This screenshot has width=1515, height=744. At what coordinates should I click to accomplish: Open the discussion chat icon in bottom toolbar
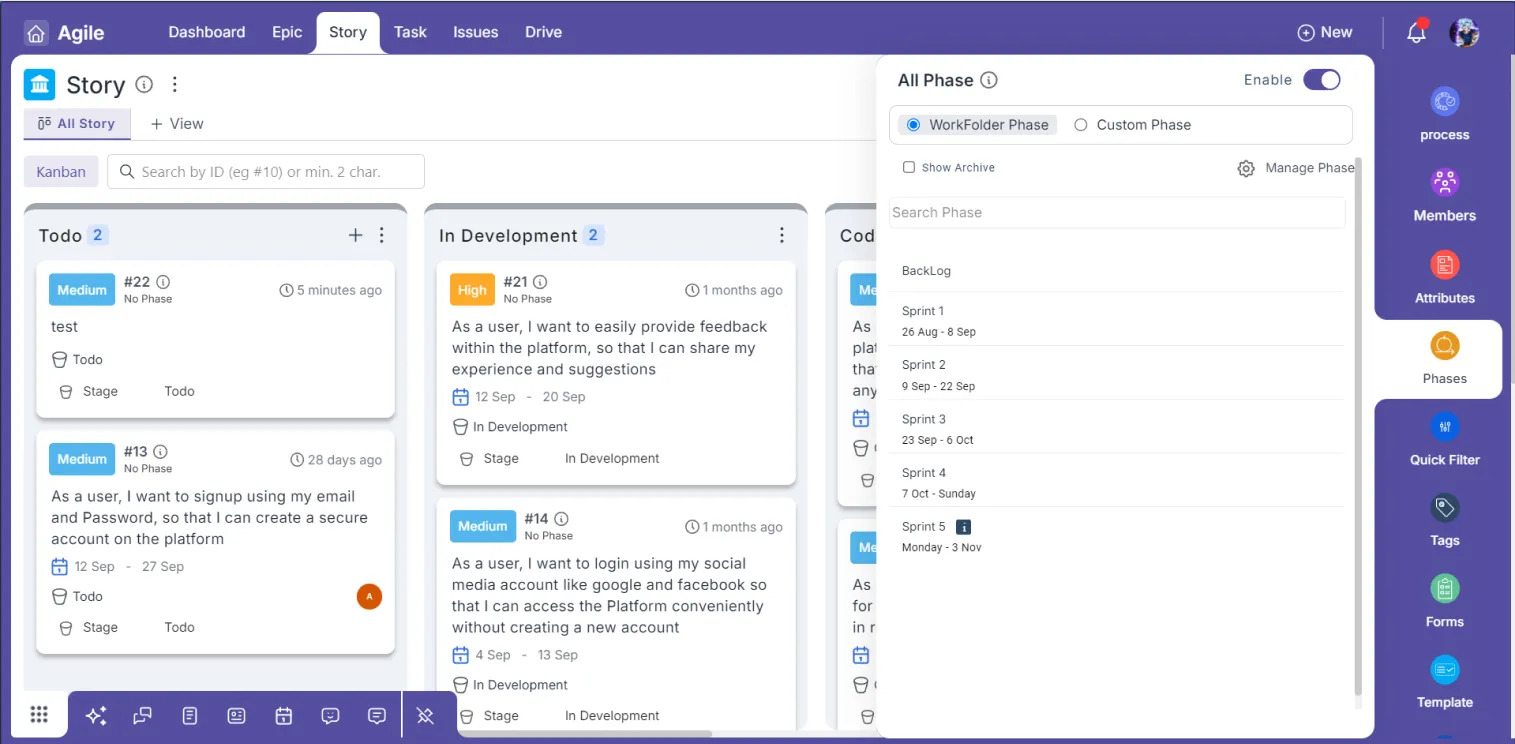[143, 716]
